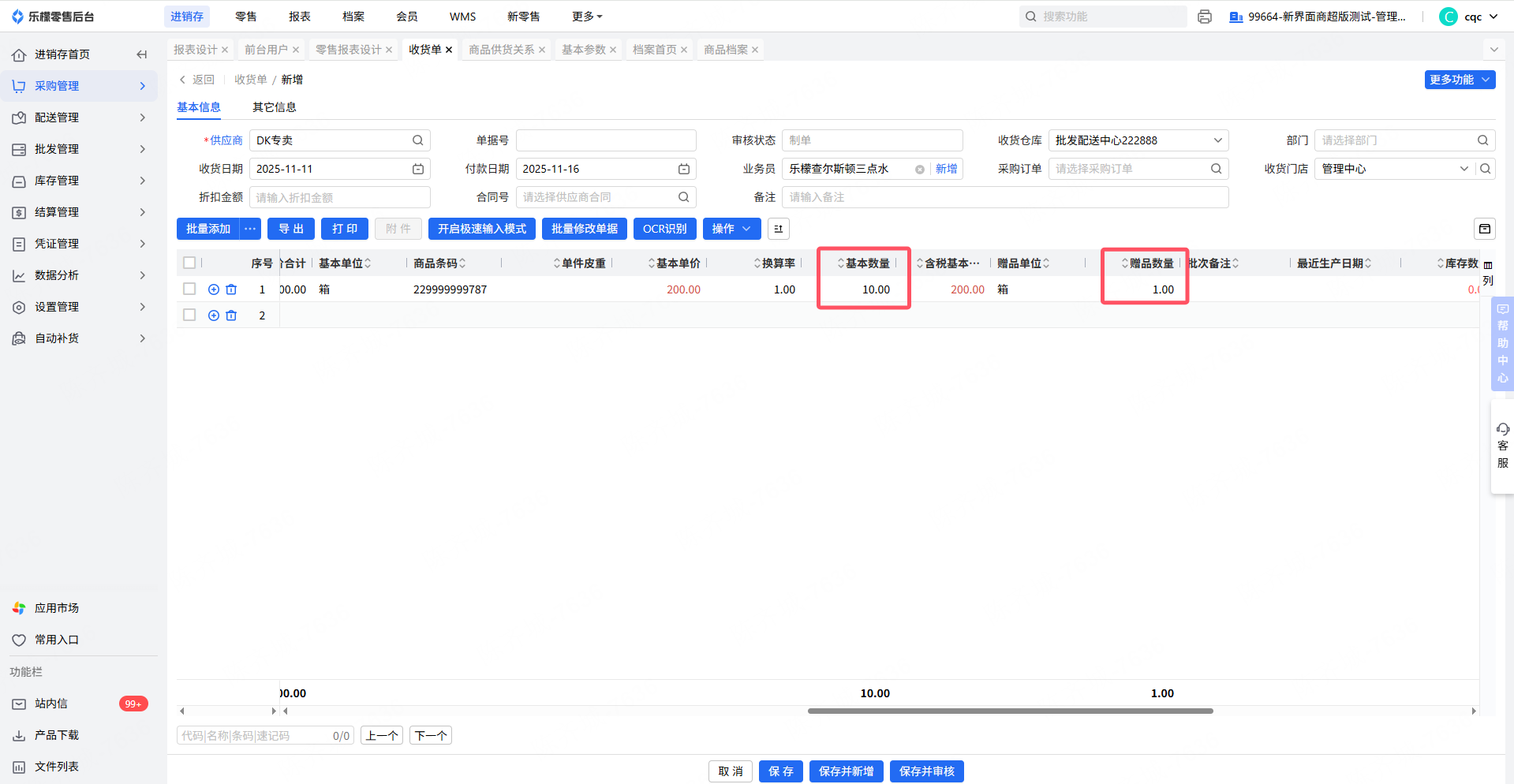Viewport: 1514px width, 784px height.
Task: Click the horizontal scrollbar under the table
Action: point(1010,711)
